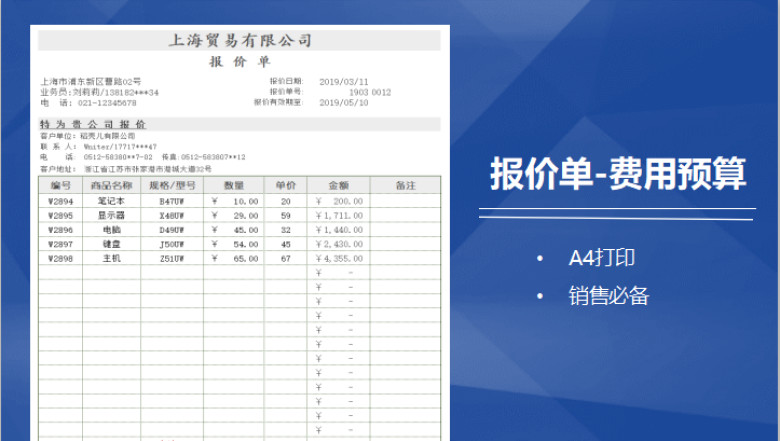
Task: Select cell ¥2894 in the 编号 column
Action: point(61,201)
